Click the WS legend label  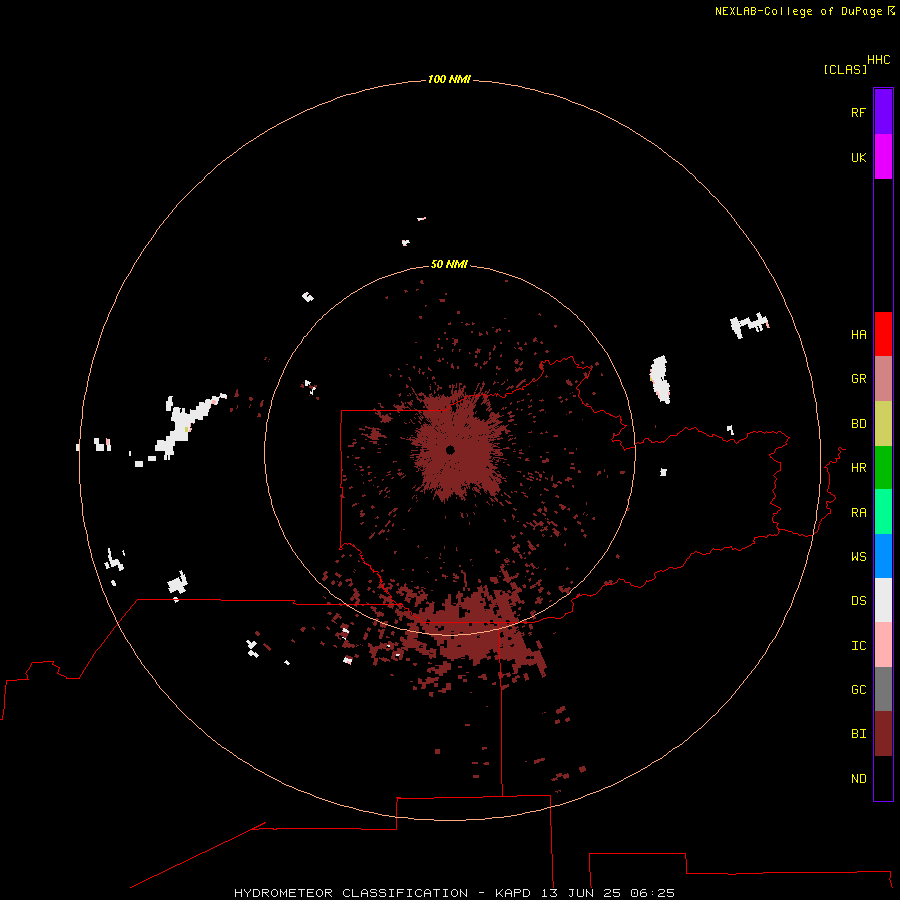pyautogui.click(x=858, y=556)
